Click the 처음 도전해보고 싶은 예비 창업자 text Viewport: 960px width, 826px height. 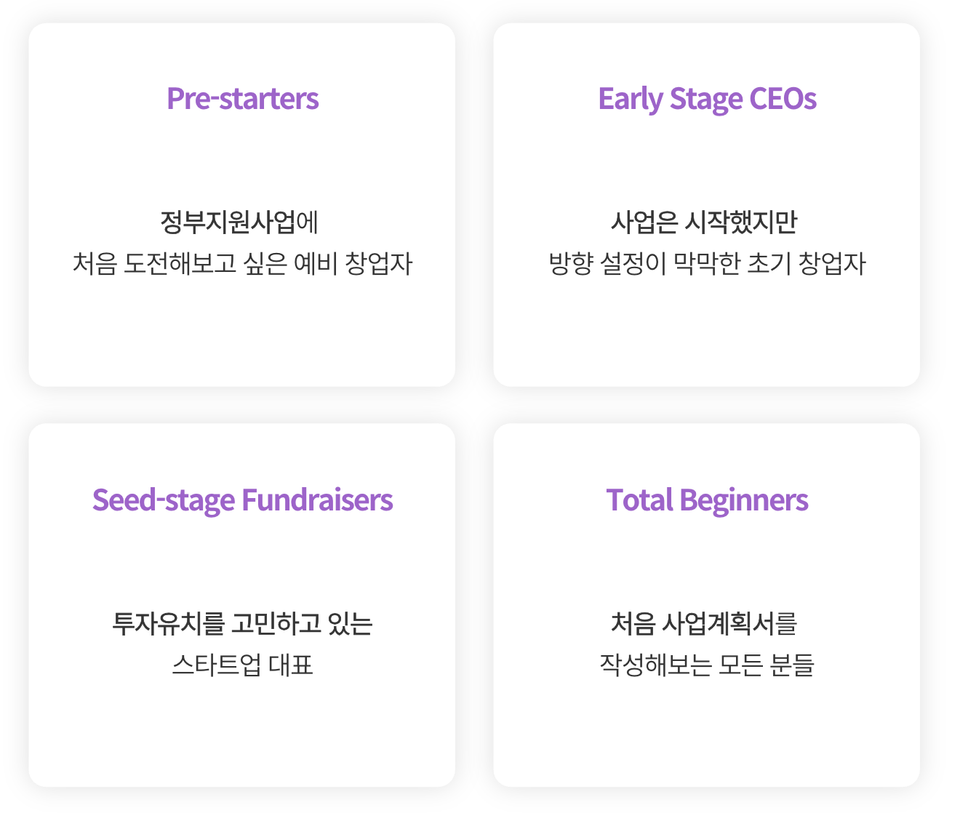click(242, 263)
